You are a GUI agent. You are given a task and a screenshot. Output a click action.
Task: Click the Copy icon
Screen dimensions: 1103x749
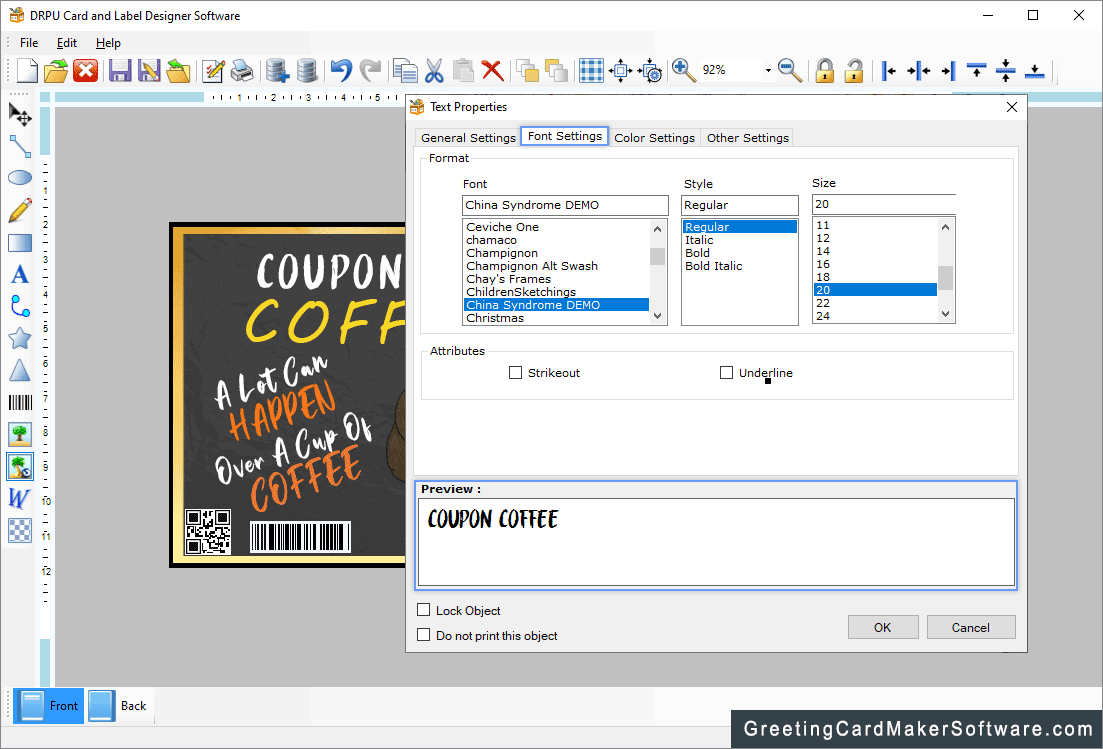[405, 70]
